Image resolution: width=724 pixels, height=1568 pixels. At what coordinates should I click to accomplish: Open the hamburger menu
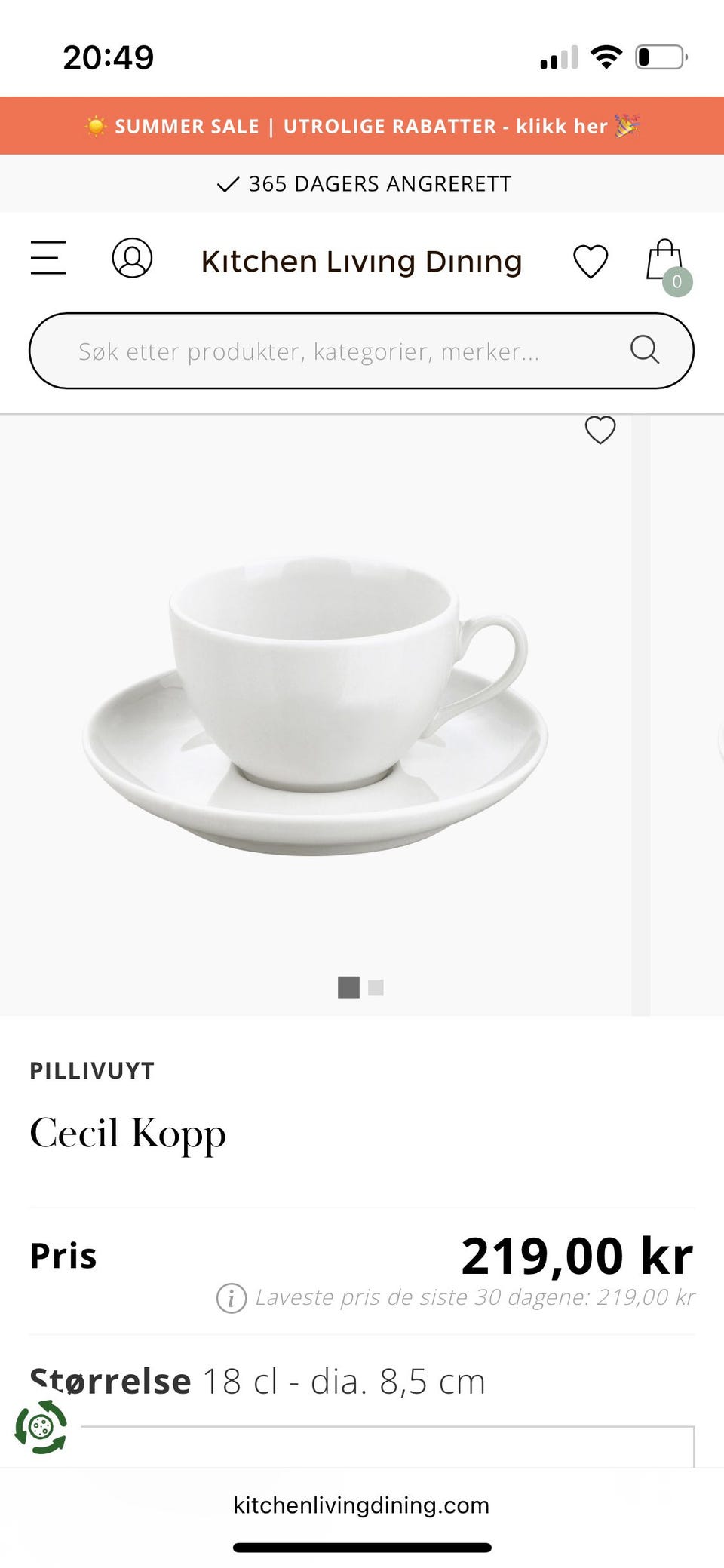pyautogui.click(x=48, y=258)
